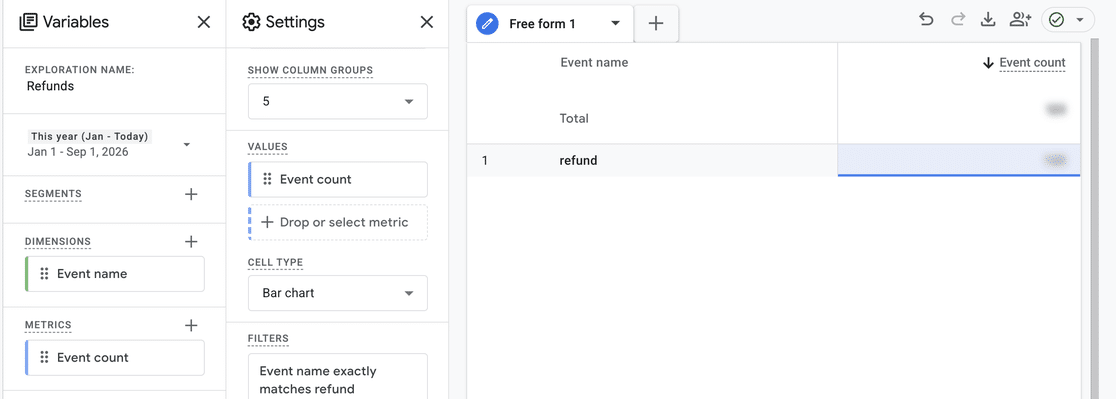Click Drop or select metric box
Screen dimensions: 1116x399
point(338,222)
